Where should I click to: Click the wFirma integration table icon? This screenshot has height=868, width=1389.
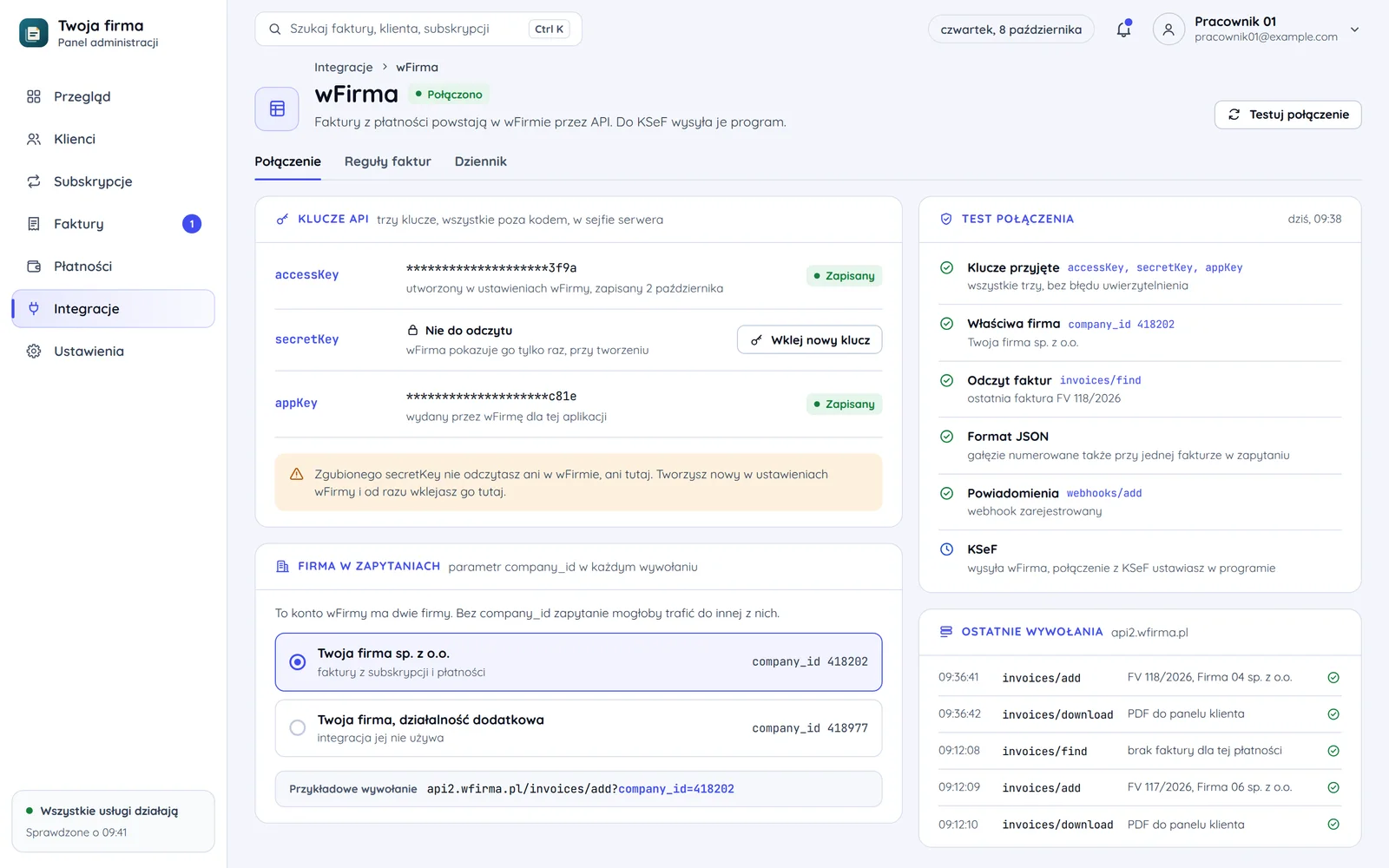click(x=277, y=108)
